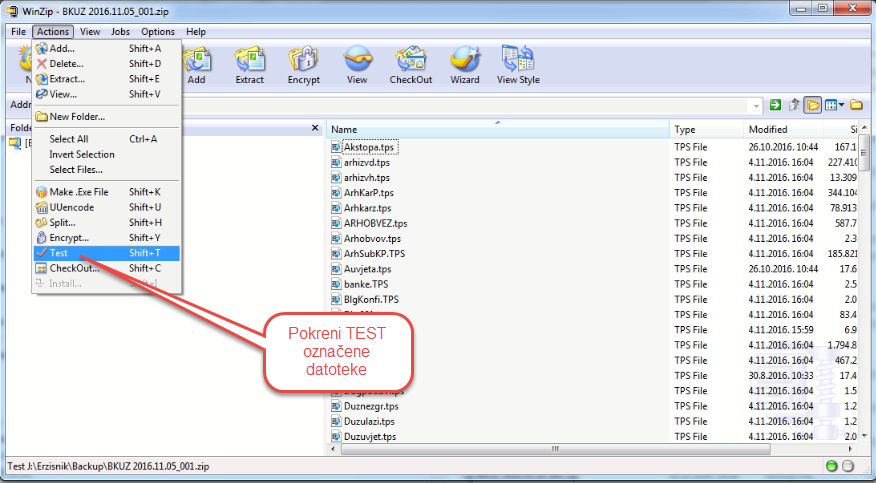The width and height of the screenshot is (876, 483).
Task: Click the up one level icon
Action: 794,105
